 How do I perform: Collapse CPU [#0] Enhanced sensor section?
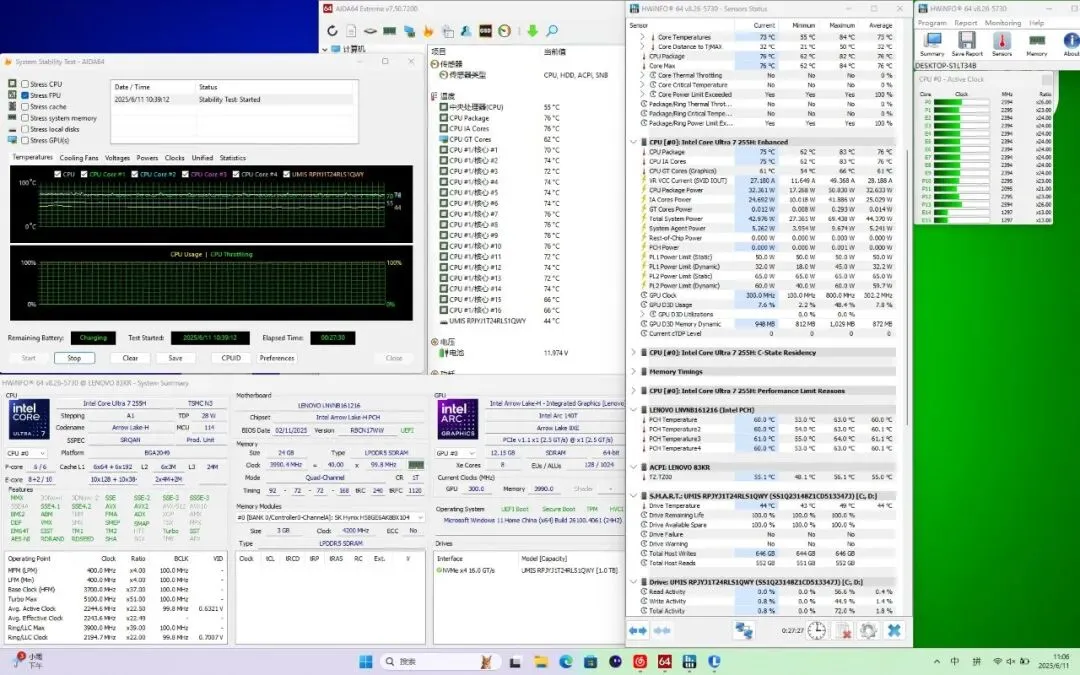(x=633, y=142)
